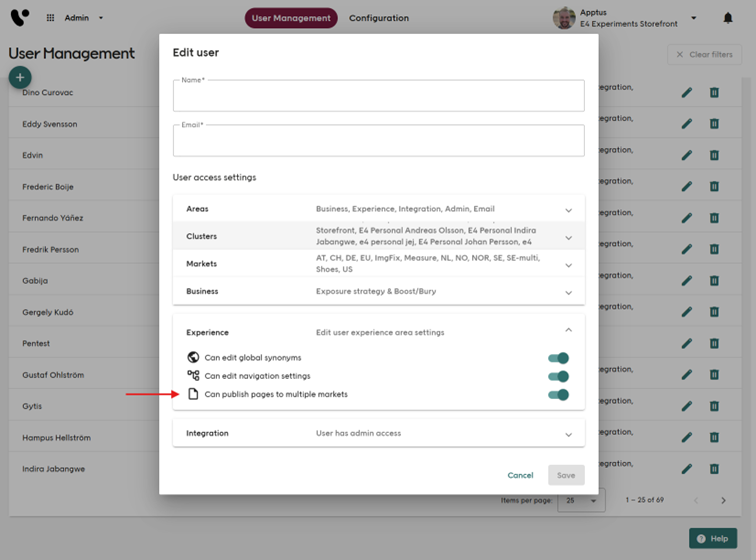Edit Fredrik Persson with pencil icon
This screenshot has height=560, width=756.
(687, 249)
